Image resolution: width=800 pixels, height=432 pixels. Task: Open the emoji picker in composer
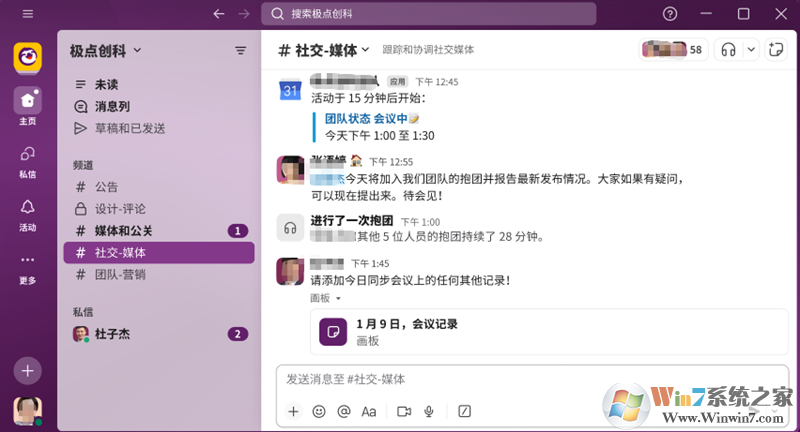point(319,411)
